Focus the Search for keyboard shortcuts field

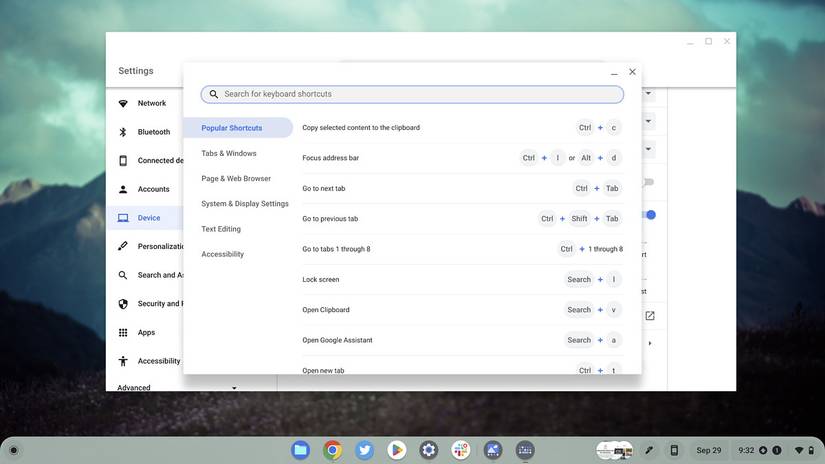coord(412,94)
